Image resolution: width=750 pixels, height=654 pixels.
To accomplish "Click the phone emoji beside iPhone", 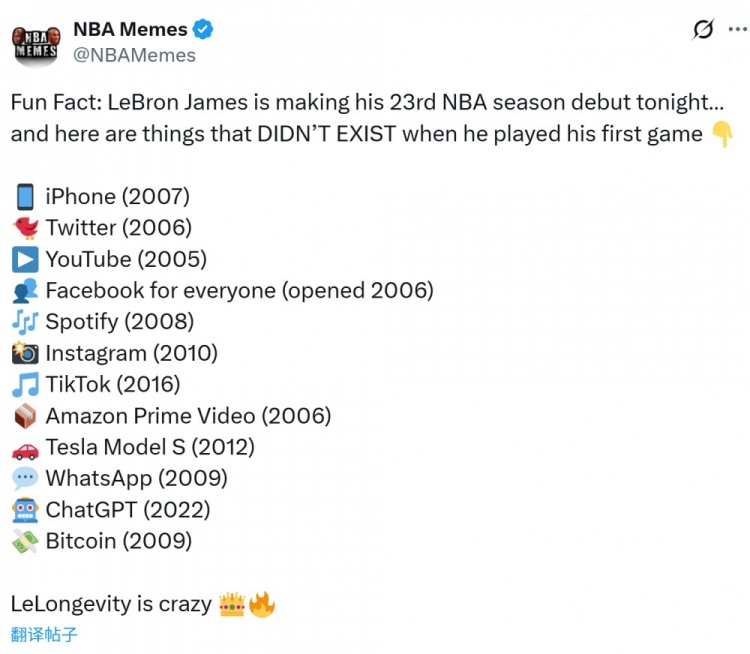I will point(25,197).
